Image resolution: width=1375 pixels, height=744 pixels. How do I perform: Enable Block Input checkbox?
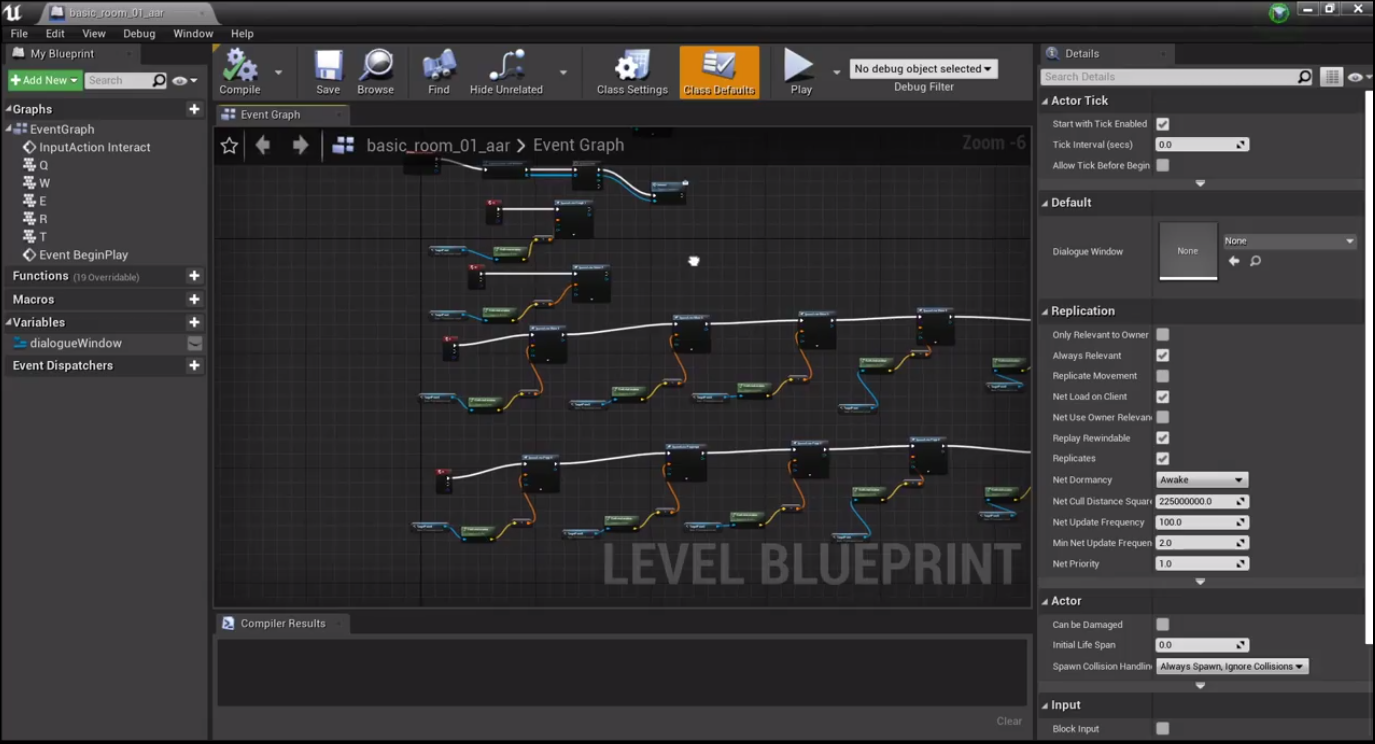pos(1162,729)
